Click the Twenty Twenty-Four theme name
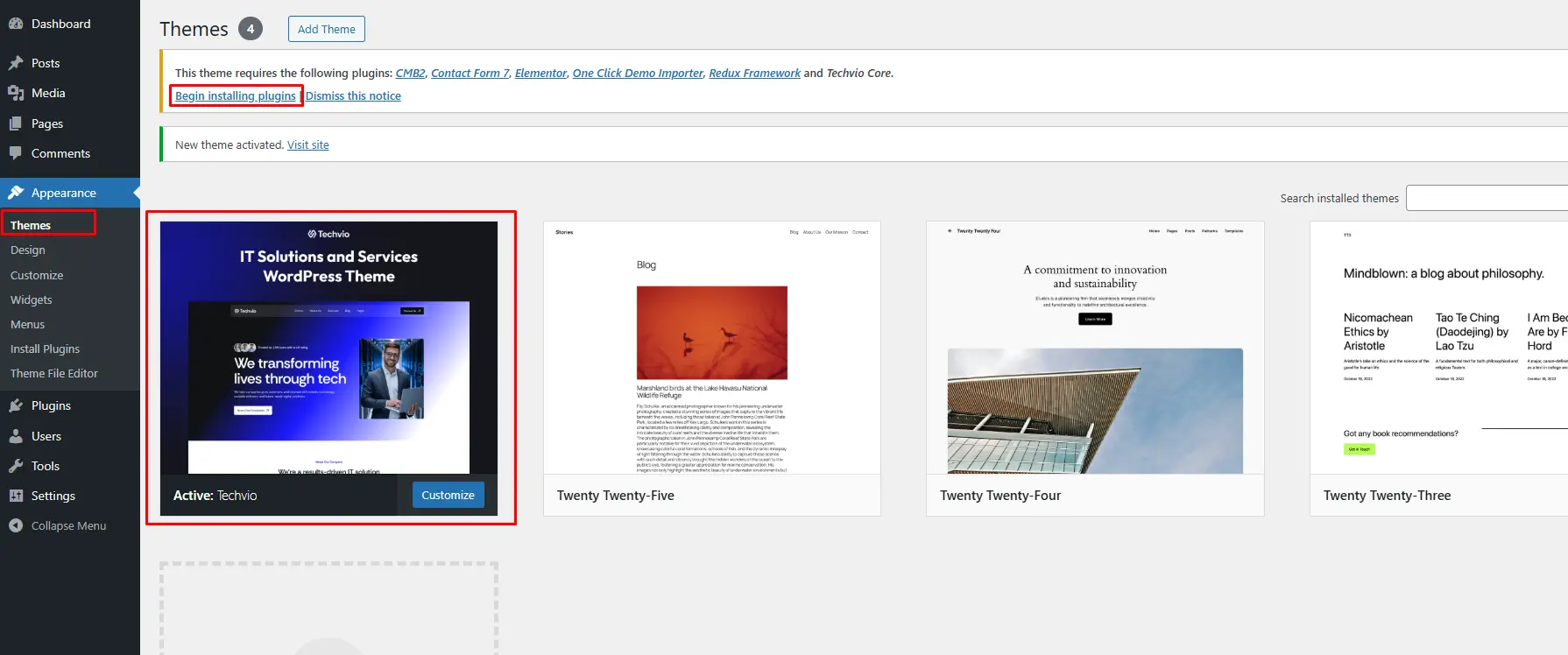Viewport: 1568px width, 655px height. (1000, 495)
